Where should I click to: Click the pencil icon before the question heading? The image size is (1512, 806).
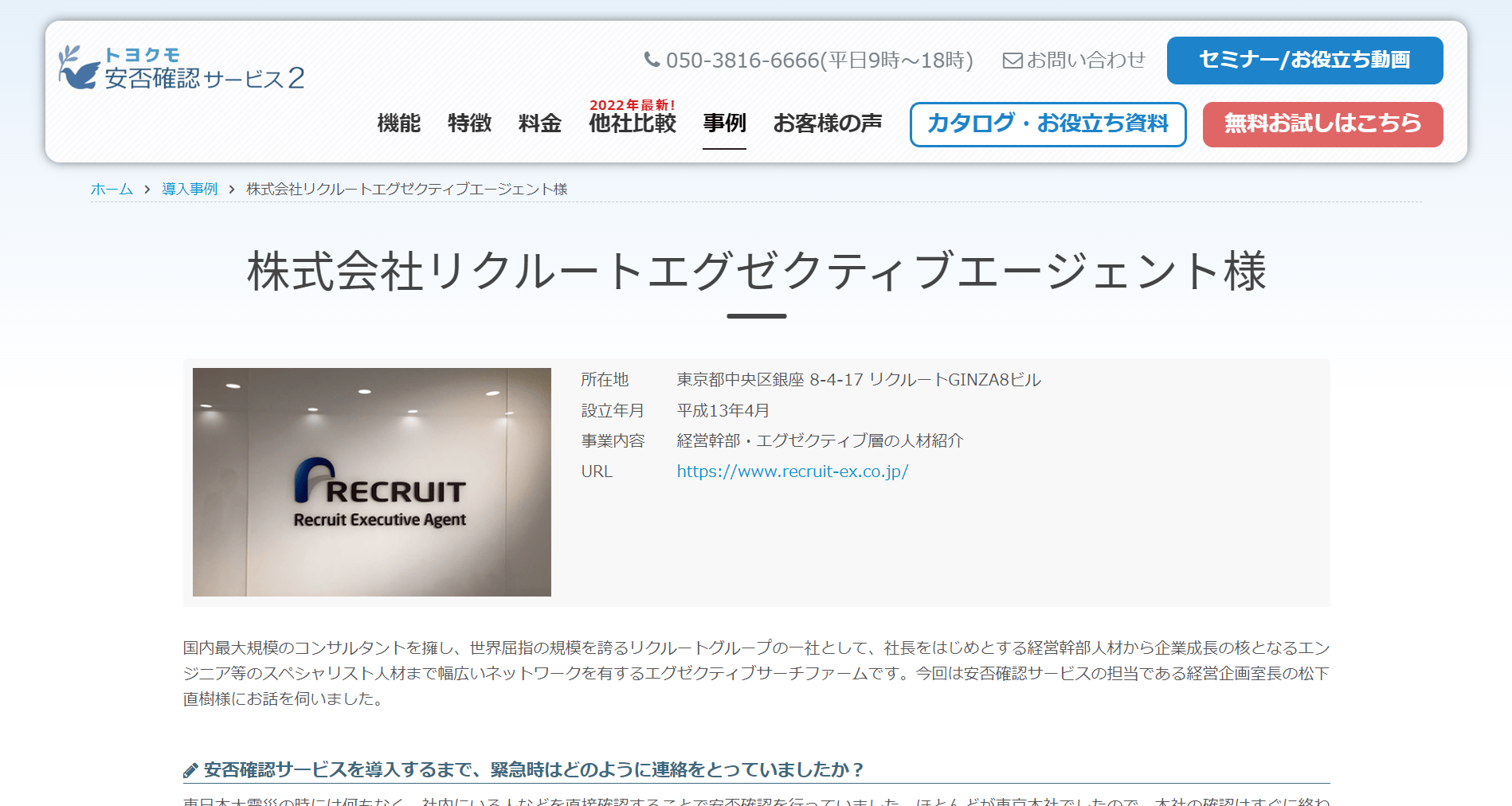tap(190, 770)
